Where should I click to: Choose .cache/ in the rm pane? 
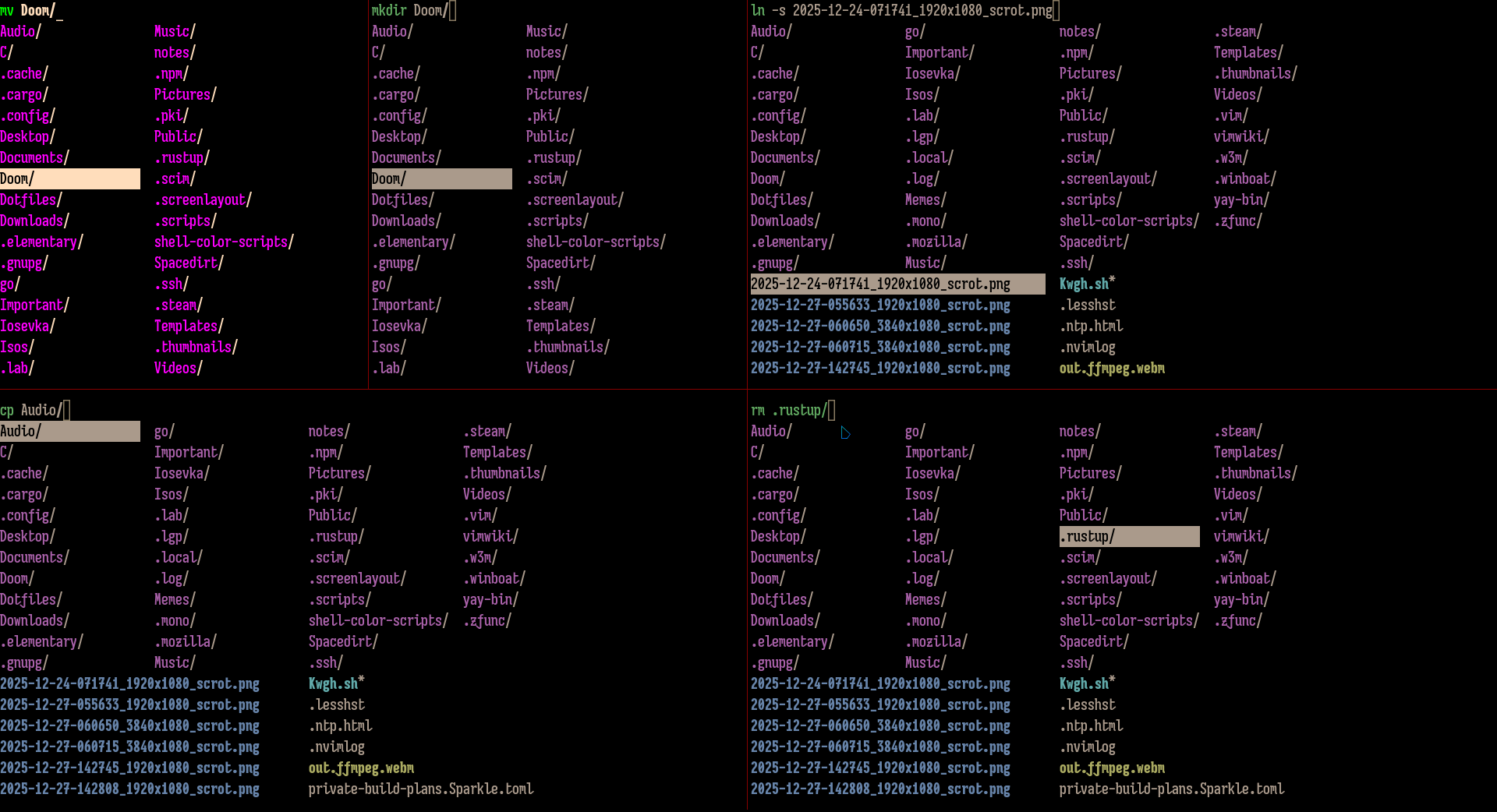[775, 473]
